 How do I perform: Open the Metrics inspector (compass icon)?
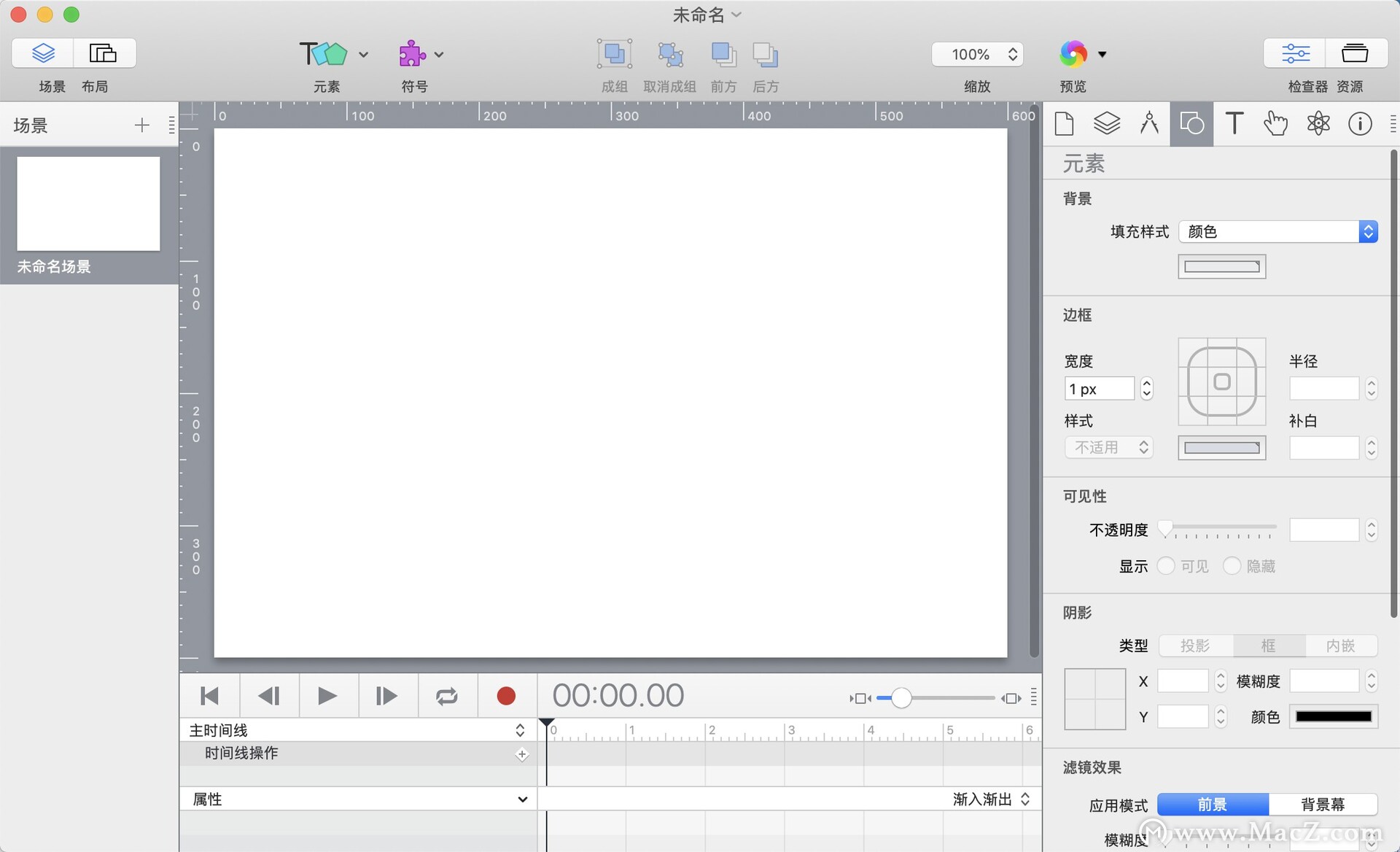1148,123
